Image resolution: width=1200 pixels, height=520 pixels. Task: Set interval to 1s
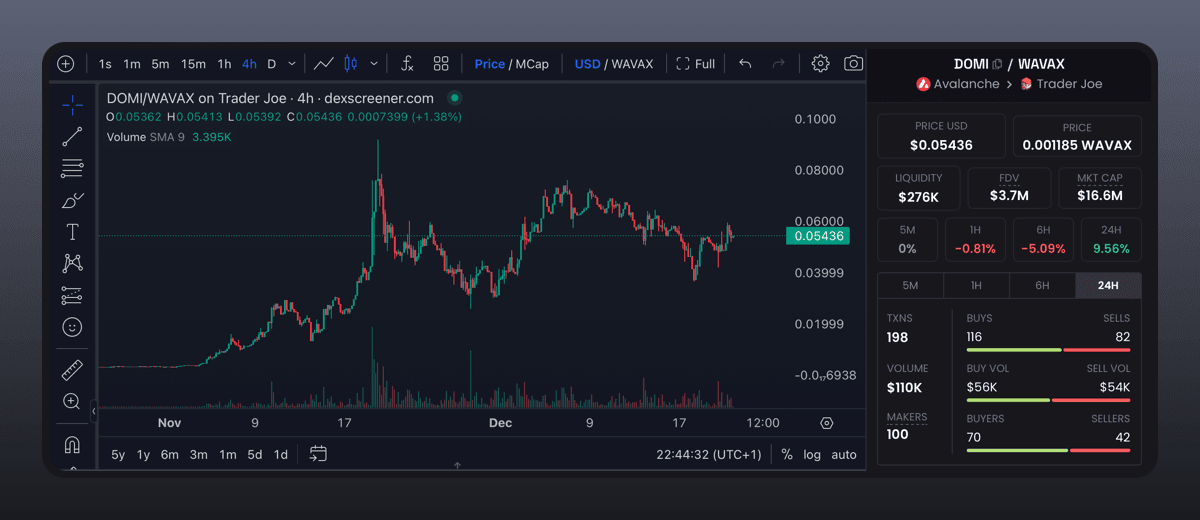click(x=105, y=64)
